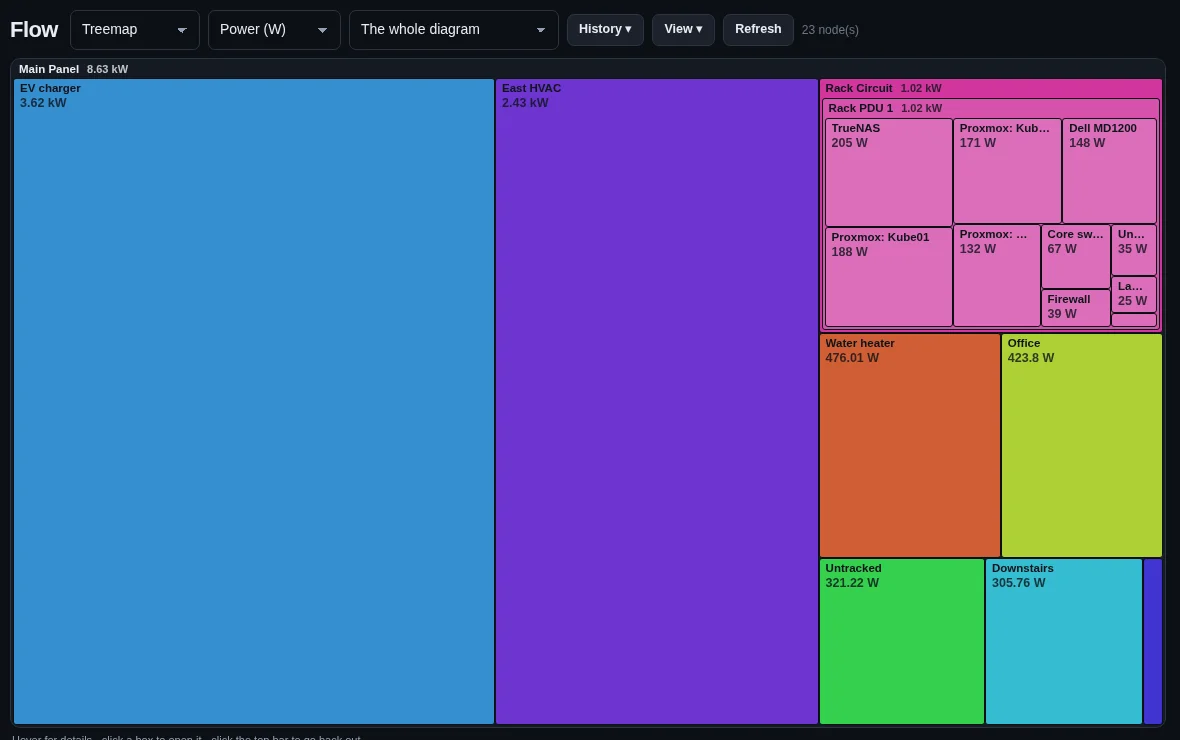
Task: Open the View menu
Action: (683, 29)
